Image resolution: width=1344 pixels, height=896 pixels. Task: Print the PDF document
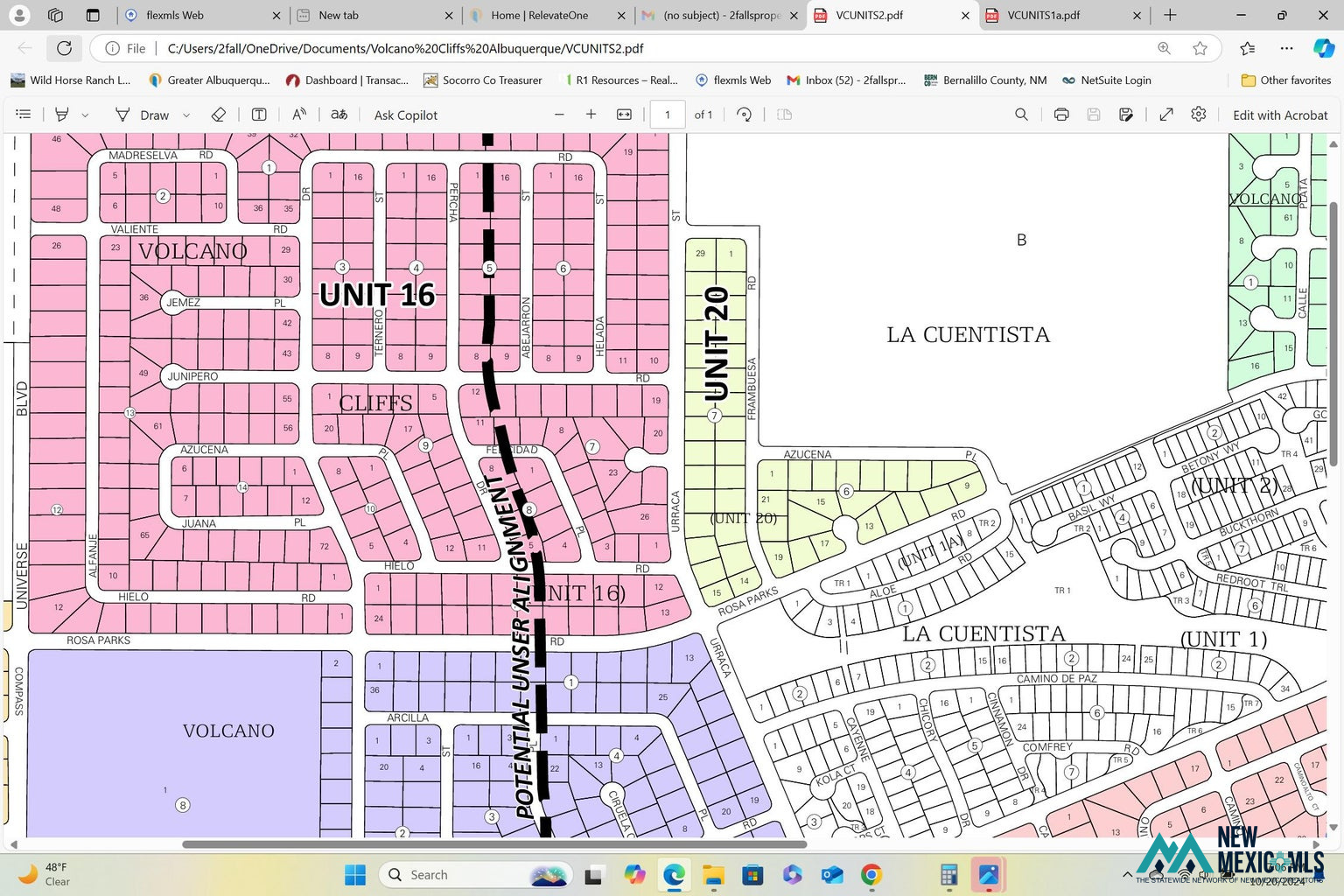tap(1061, 115)
